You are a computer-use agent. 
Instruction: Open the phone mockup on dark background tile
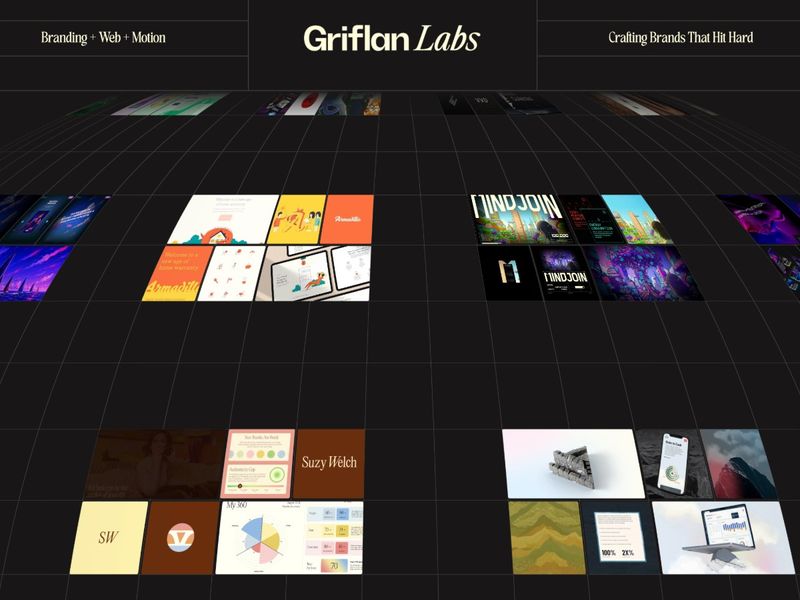(x=673, y=464)
